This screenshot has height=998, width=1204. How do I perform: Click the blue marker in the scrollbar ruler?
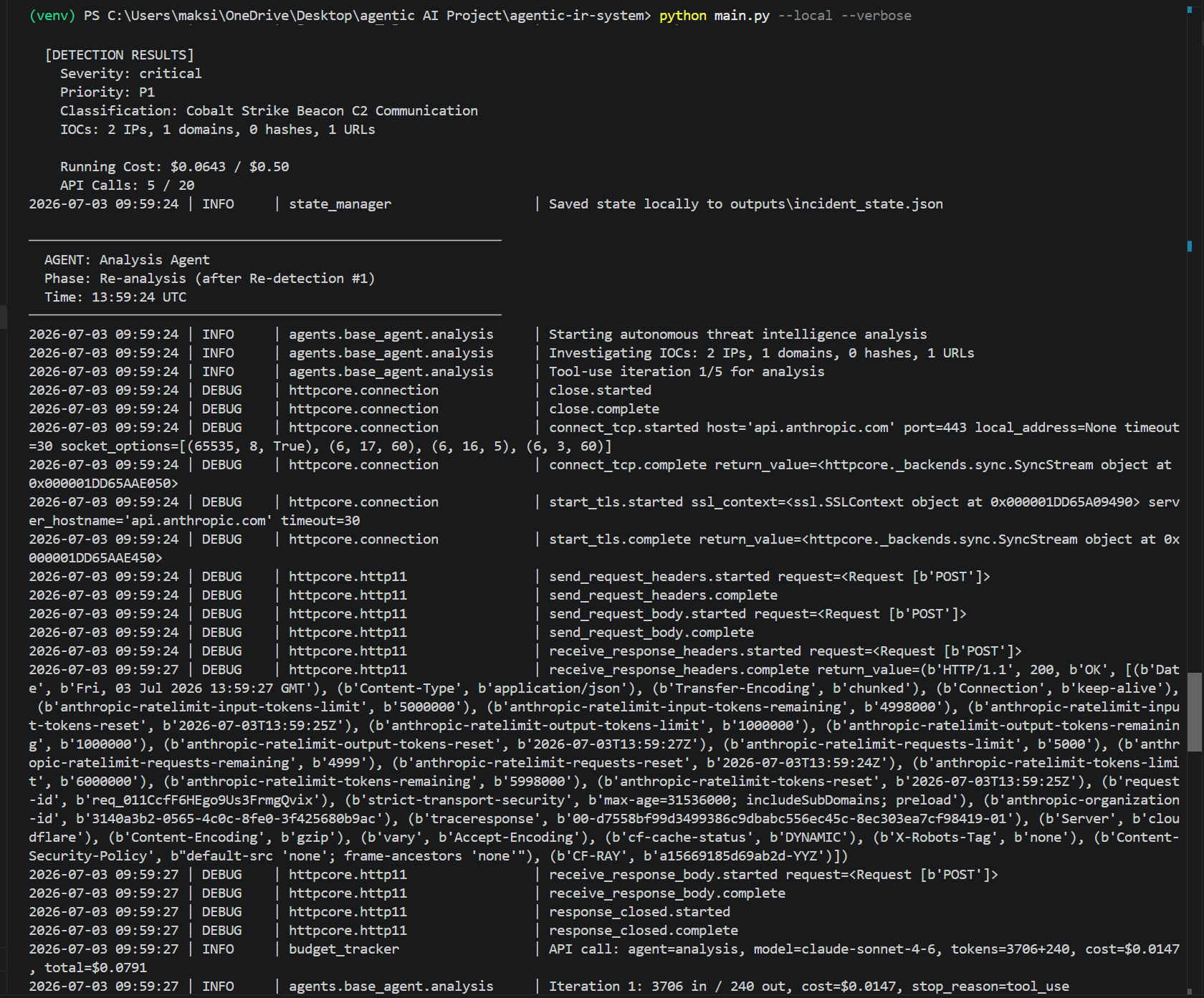(x=1190, y=246)
